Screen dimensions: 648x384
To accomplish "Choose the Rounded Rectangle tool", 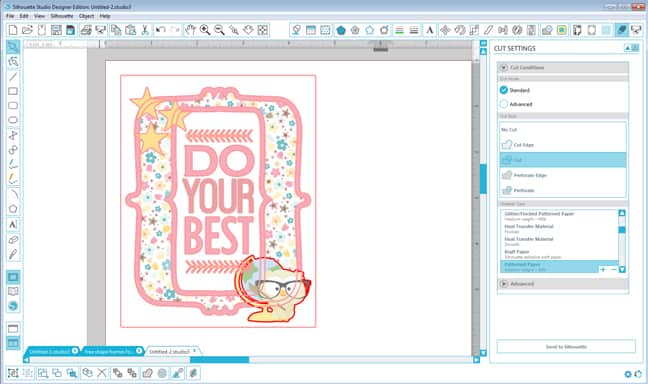I will pyautogui.click(x=13, y=105).
